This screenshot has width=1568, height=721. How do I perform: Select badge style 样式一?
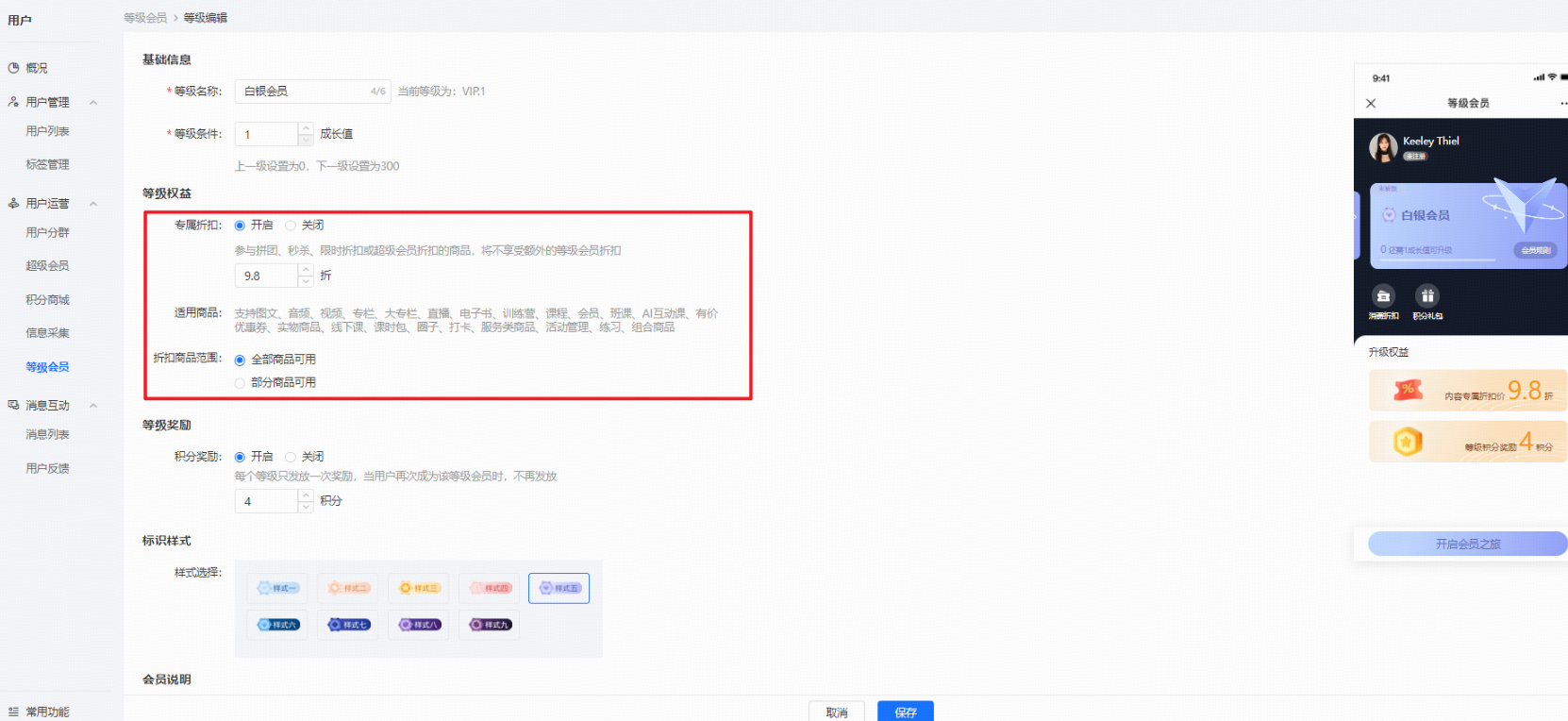277,588
